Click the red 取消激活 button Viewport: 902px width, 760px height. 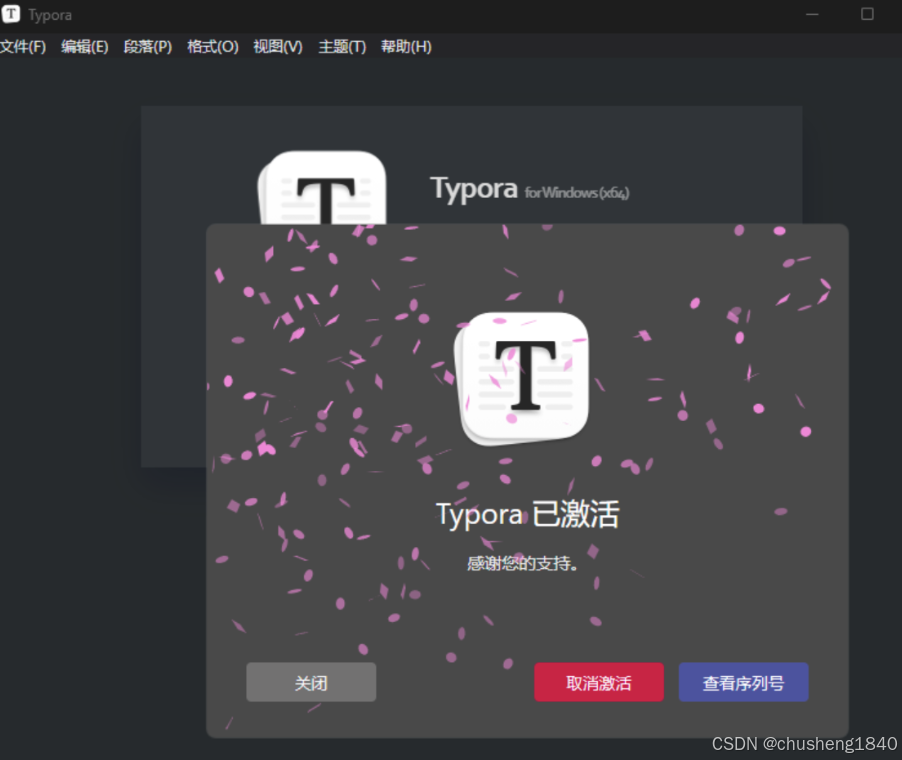[599, 682]
